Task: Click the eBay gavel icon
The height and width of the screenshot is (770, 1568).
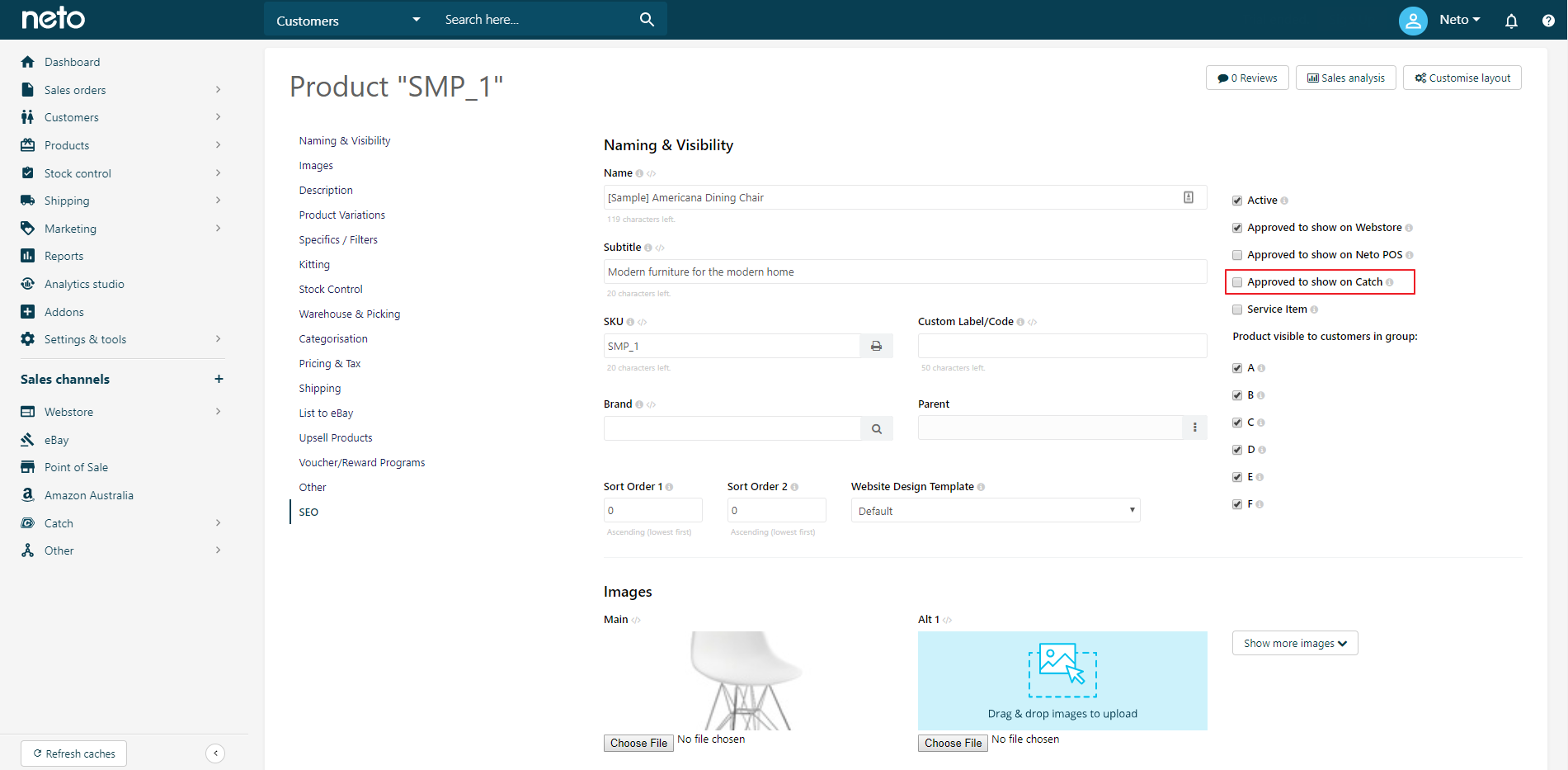Action: [x=28, y=440]
